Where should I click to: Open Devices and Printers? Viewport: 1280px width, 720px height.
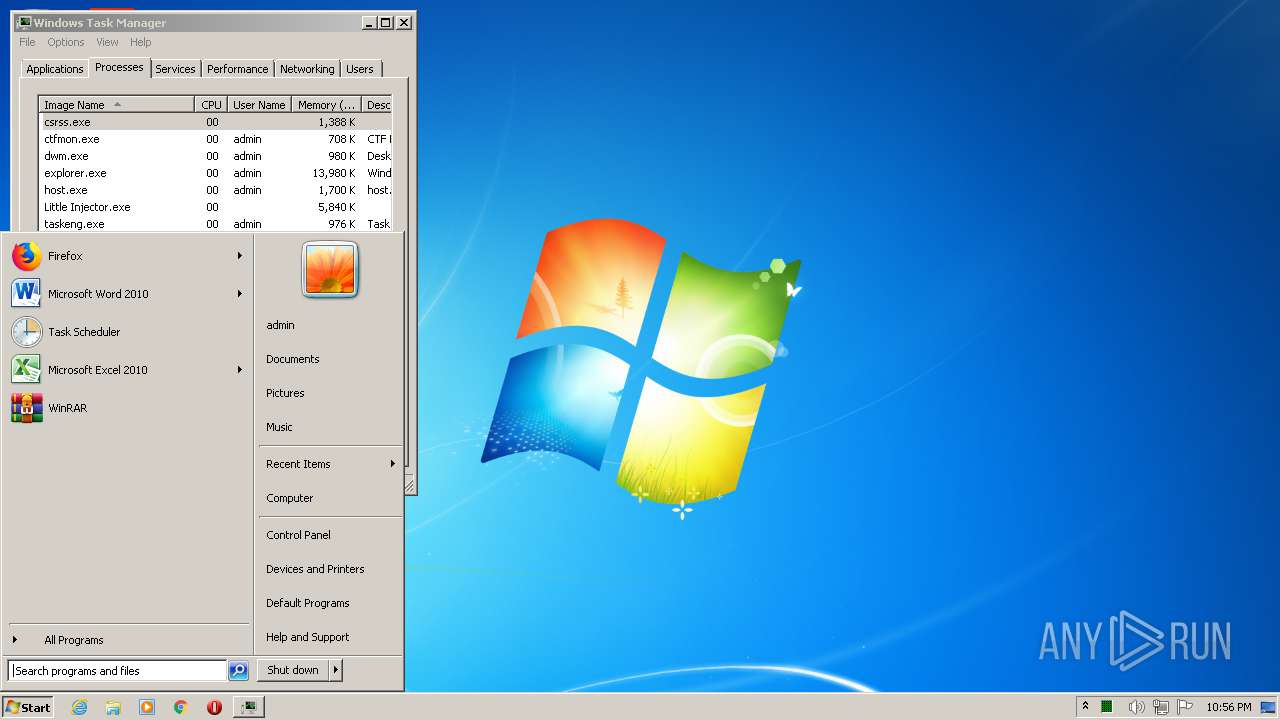tap(315, 569)
